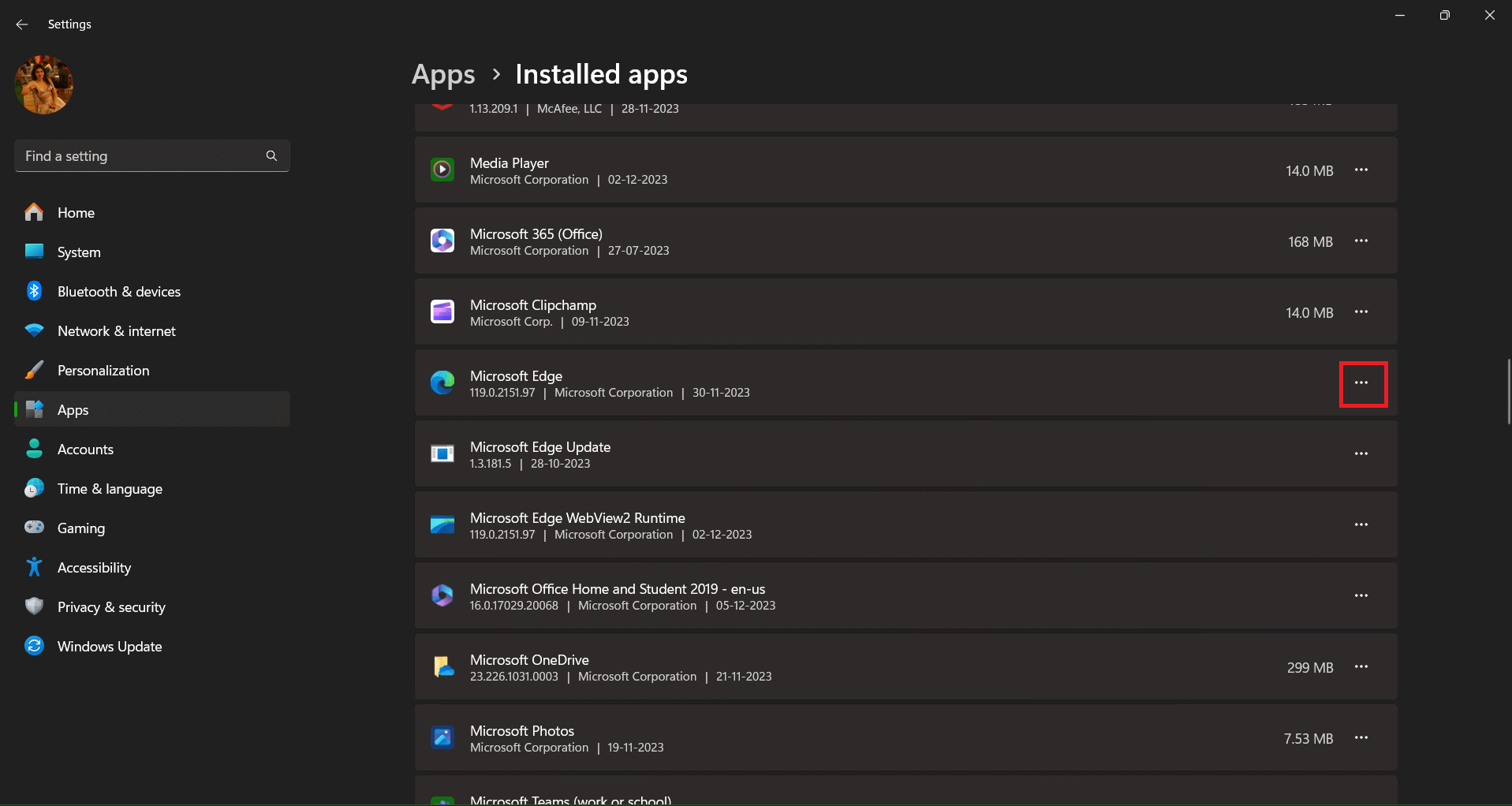Click the Find a setting search box

point(152,156)
